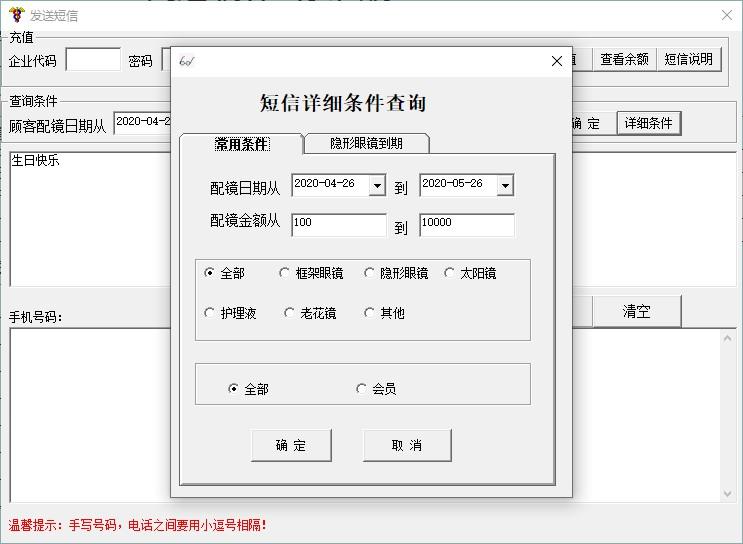Click the maximum amount field showing 10000
Image resolution: width=743 pixels, height=544 pixels.
466,224
